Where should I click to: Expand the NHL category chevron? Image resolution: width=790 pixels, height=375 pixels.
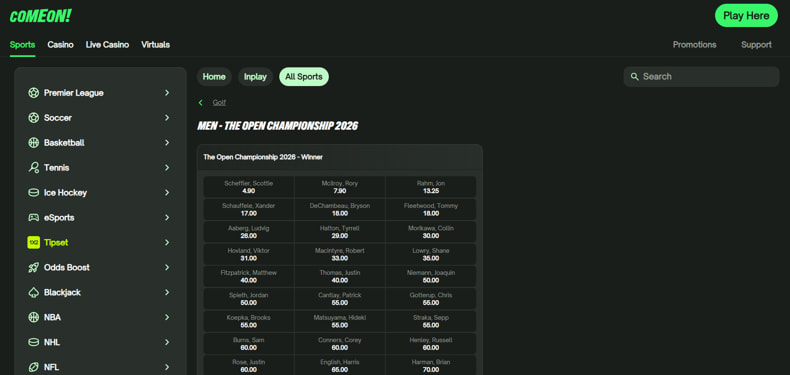[167, 342]
